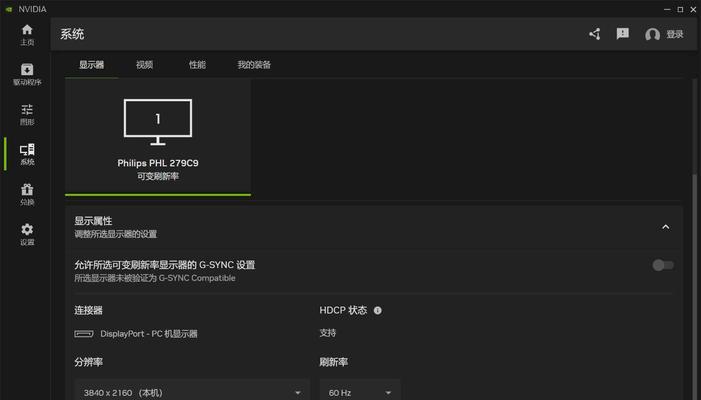Click the 支持 HDCP status value

click(x=328, y=333)
